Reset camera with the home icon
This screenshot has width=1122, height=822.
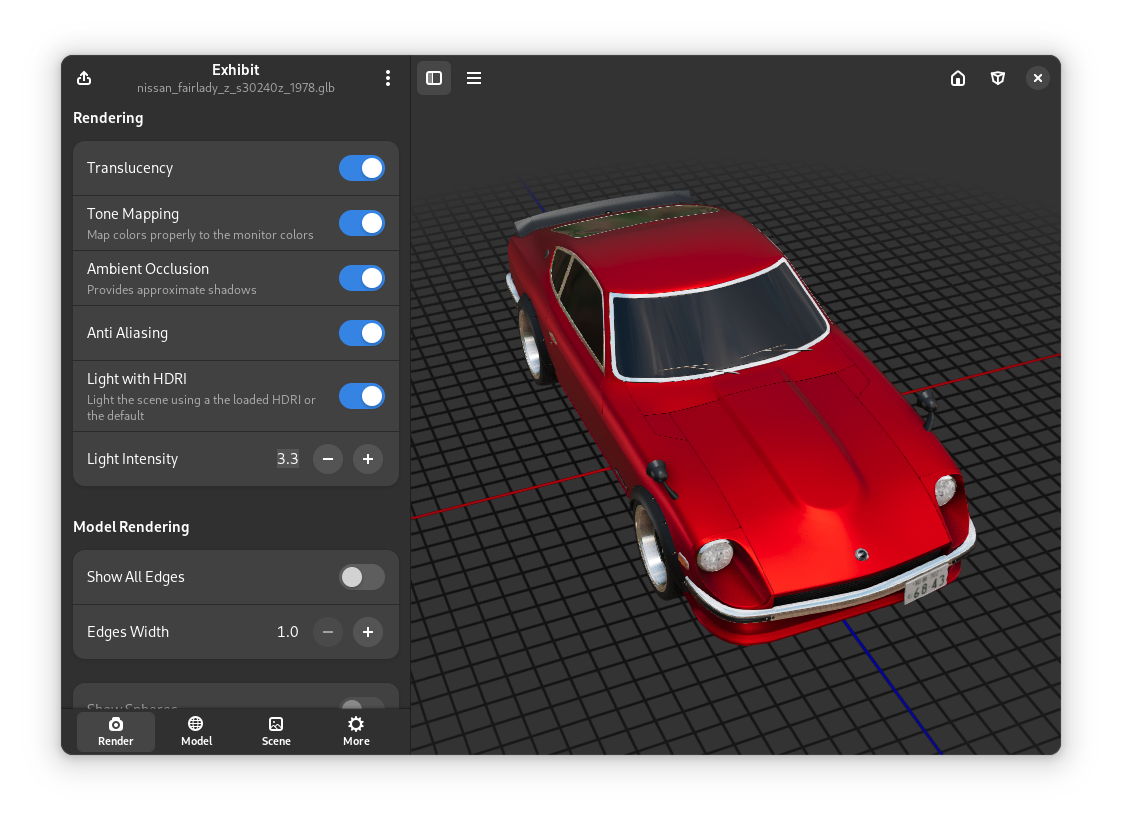pyautogui.click(x=957, y=78)
